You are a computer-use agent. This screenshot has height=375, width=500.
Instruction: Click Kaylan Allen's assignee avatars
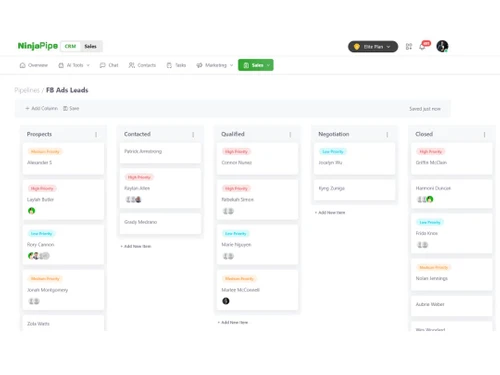pos(133,200)
